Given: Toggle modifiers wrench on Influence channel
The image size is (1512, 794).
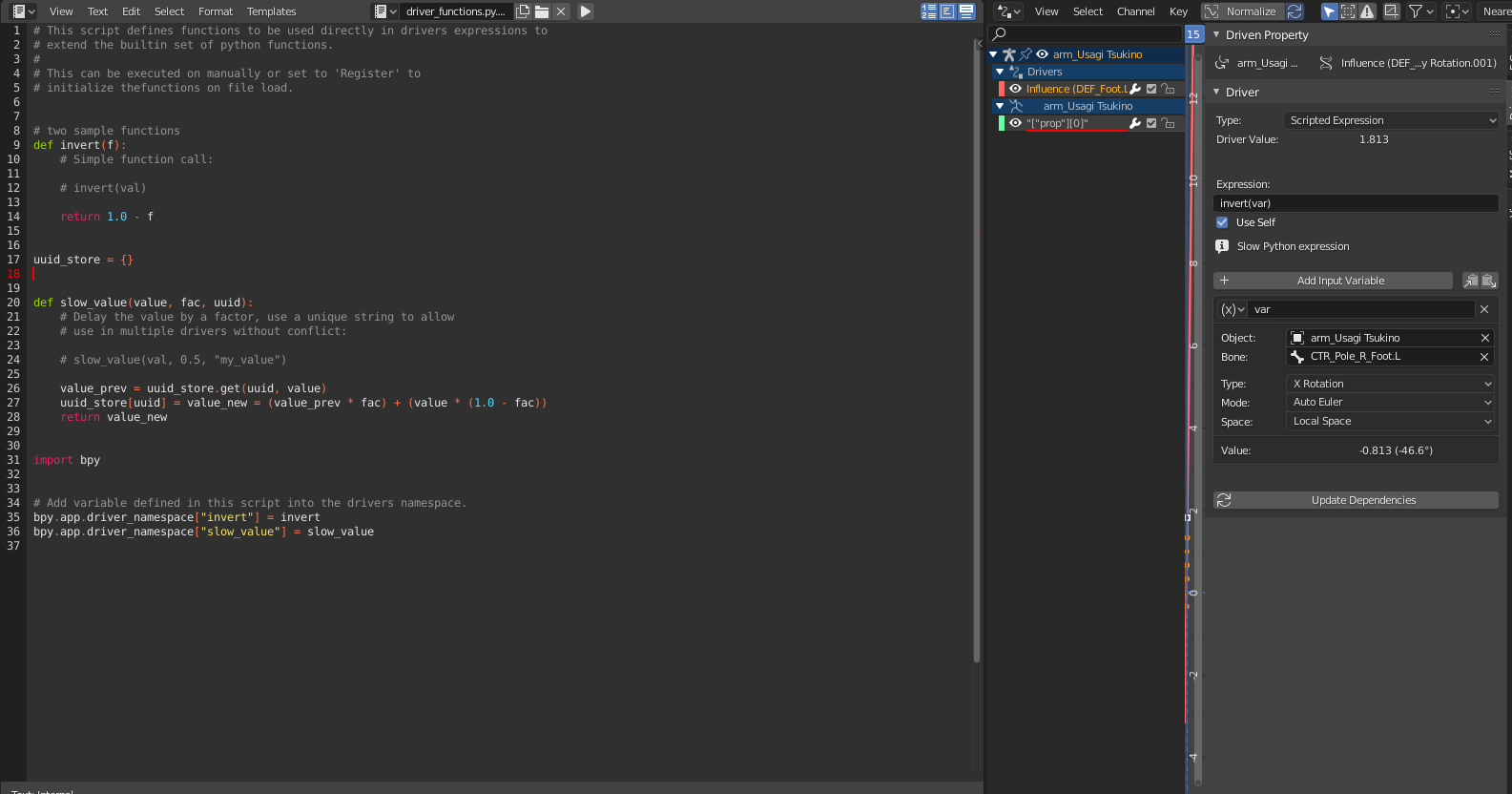Looking at the screenshot, I should pos(1135,89).
